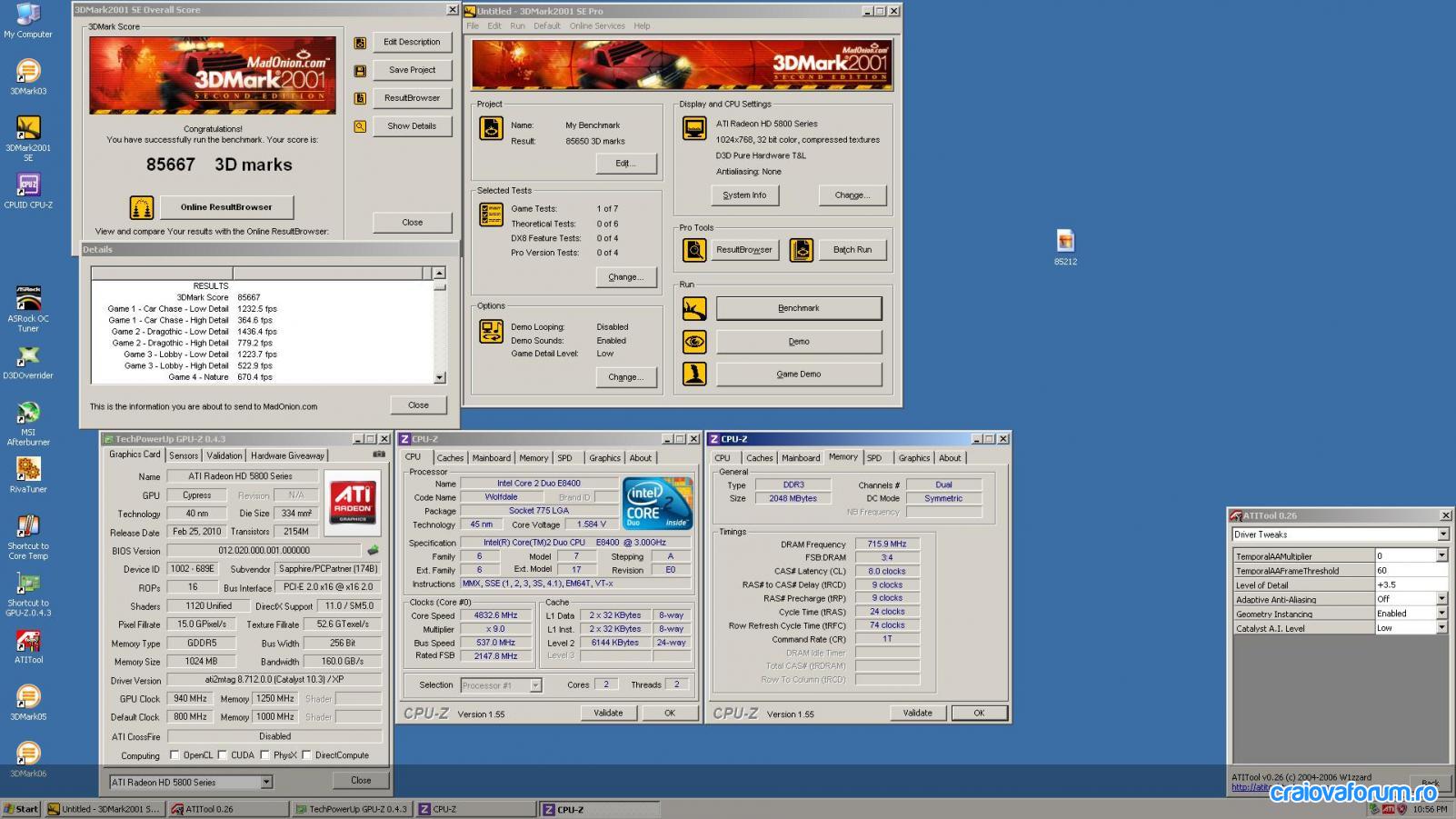Click the GPU-Z screenshot camera icon
Image resolution: width=1456 pixels, height=819 pixels.
coord(379,454)
